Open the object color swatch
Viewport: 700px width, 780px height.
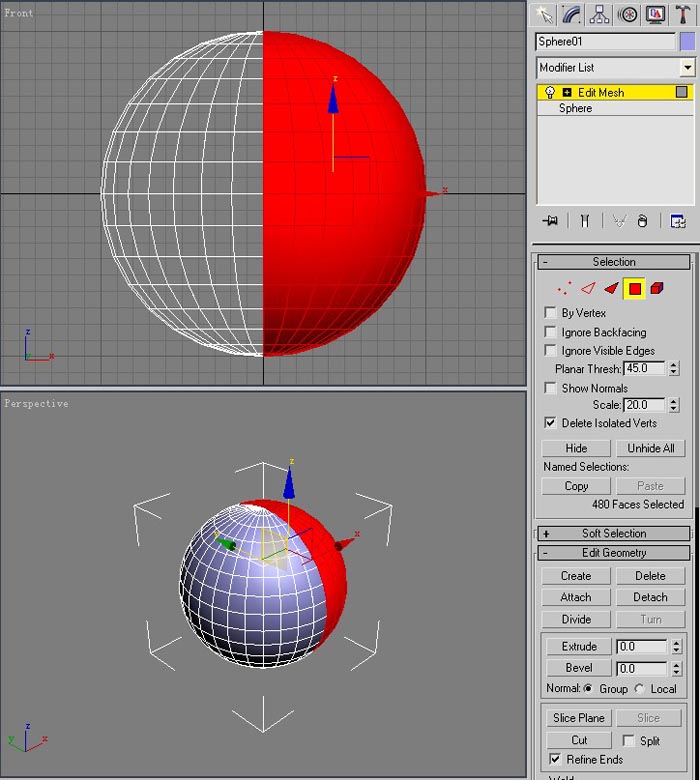[x=687, y=42]
